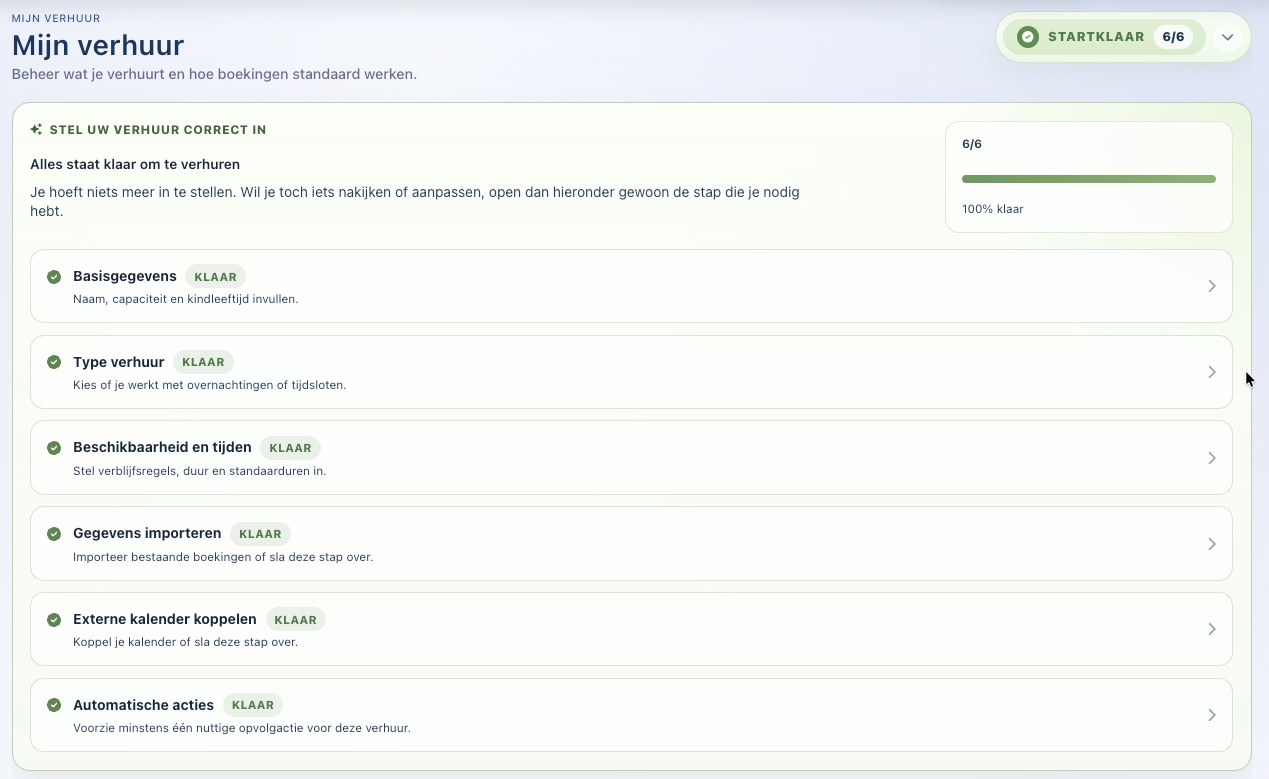The width and height of the screenshot is (1269, 779).
Task: Click the 'Mijn verhuur' page heading
Action: 98,45
